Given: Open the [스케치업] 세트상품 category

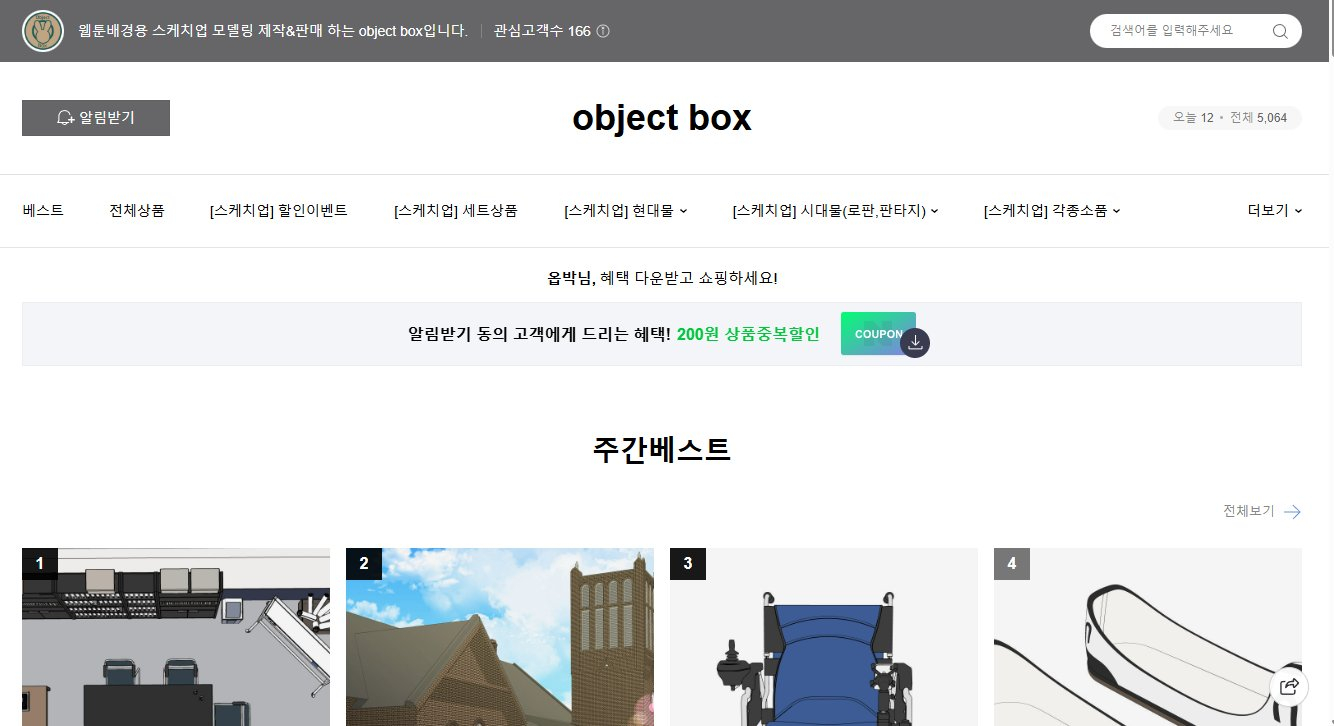Looking at the screenshot, I should (456, 211).
